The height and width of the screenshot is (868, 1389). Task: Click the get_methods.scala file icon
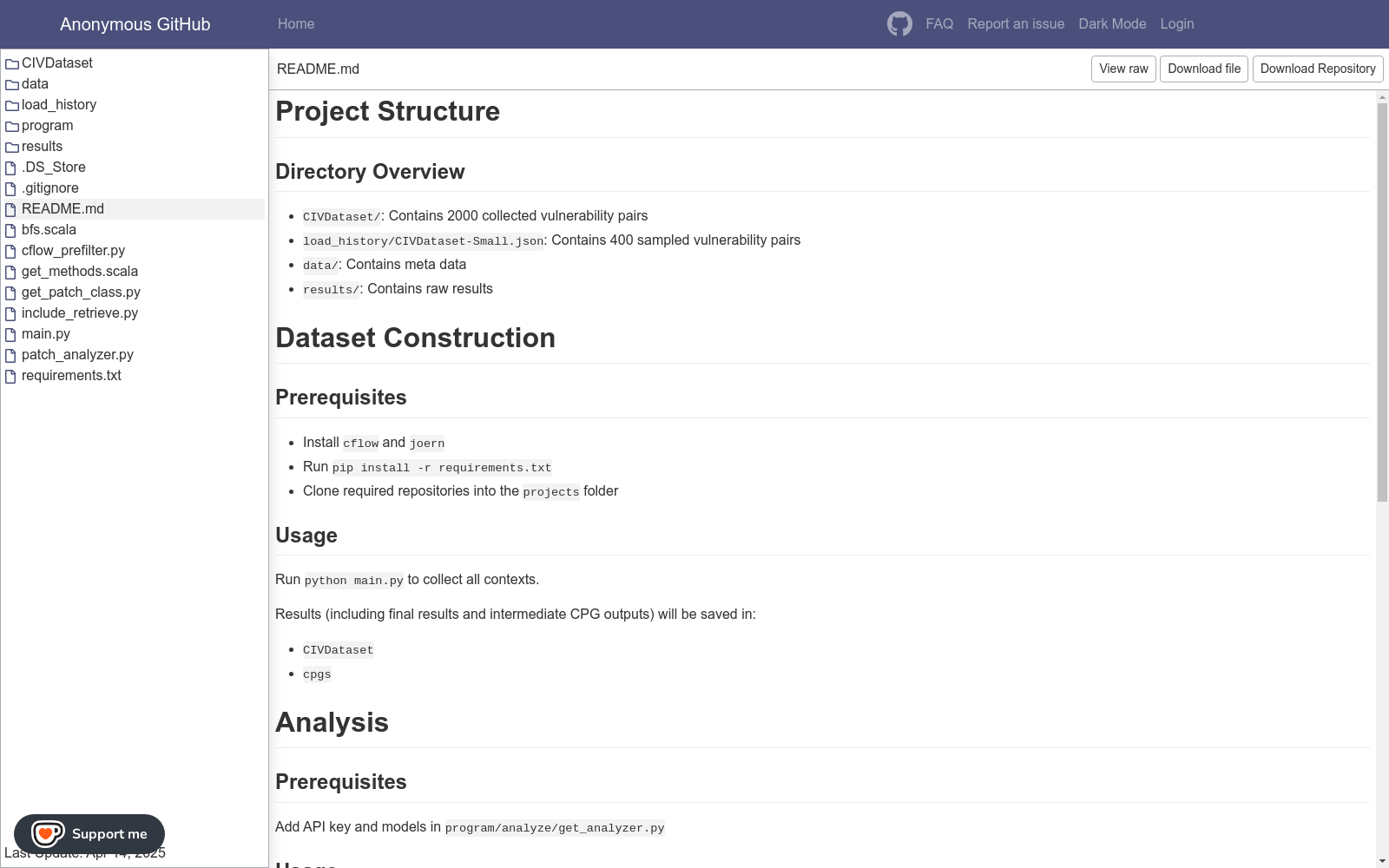click(x=11, y=272)
